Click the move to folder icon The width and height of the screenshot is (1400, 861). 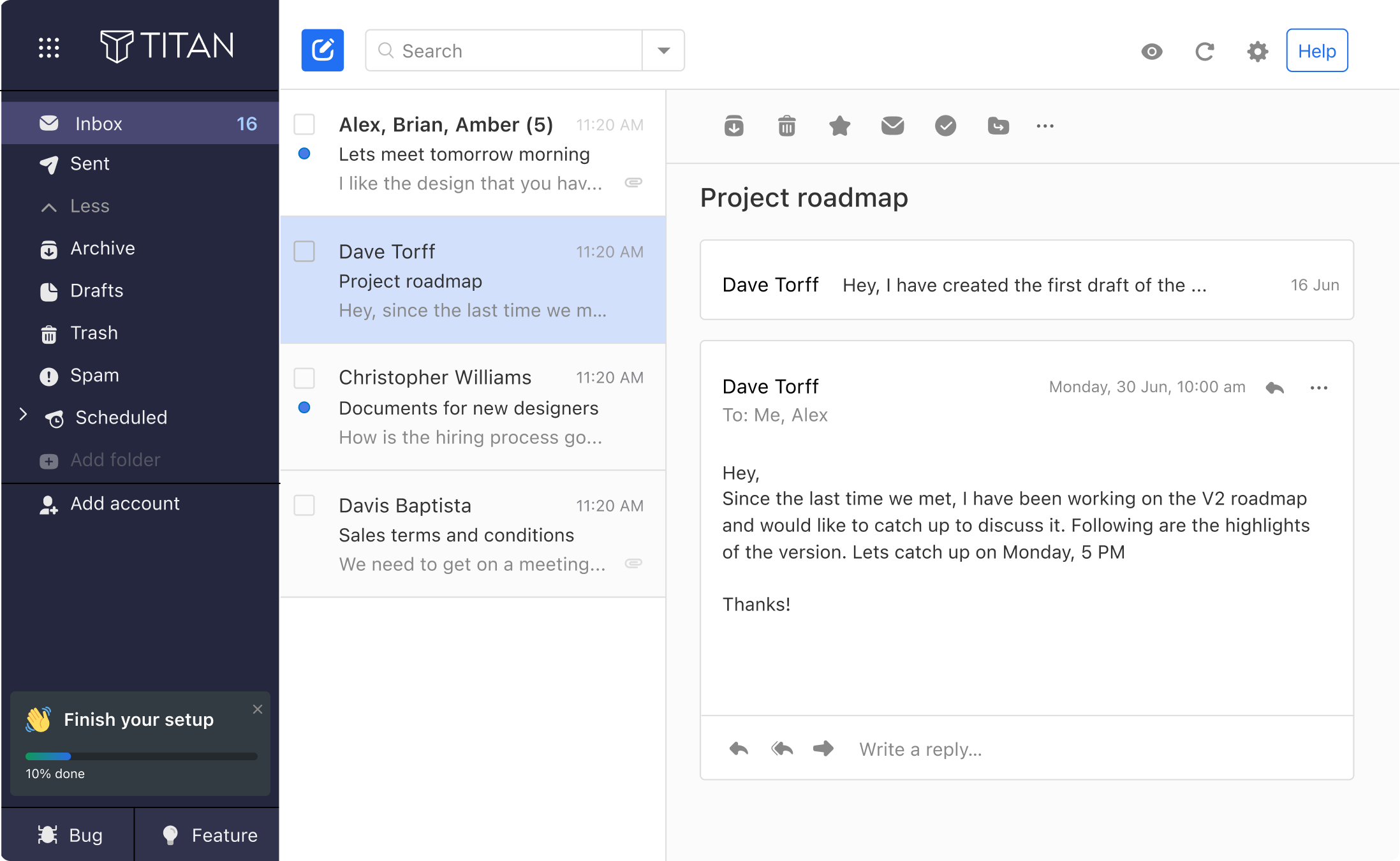[998, 126]
